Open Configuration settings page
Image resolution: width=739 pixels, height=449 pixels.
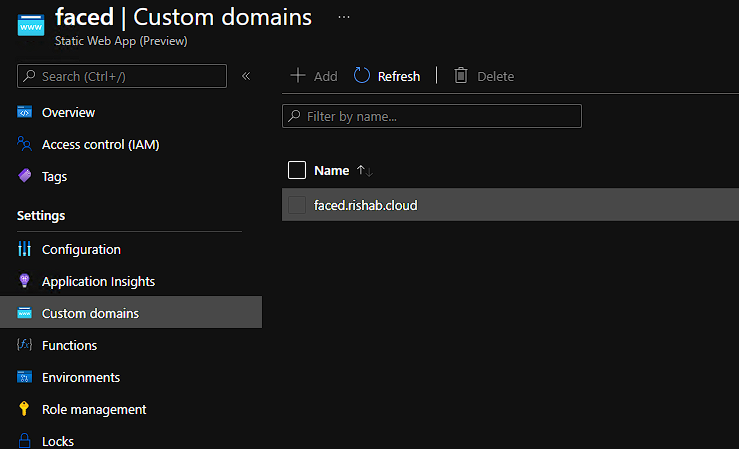coord(81,250)
